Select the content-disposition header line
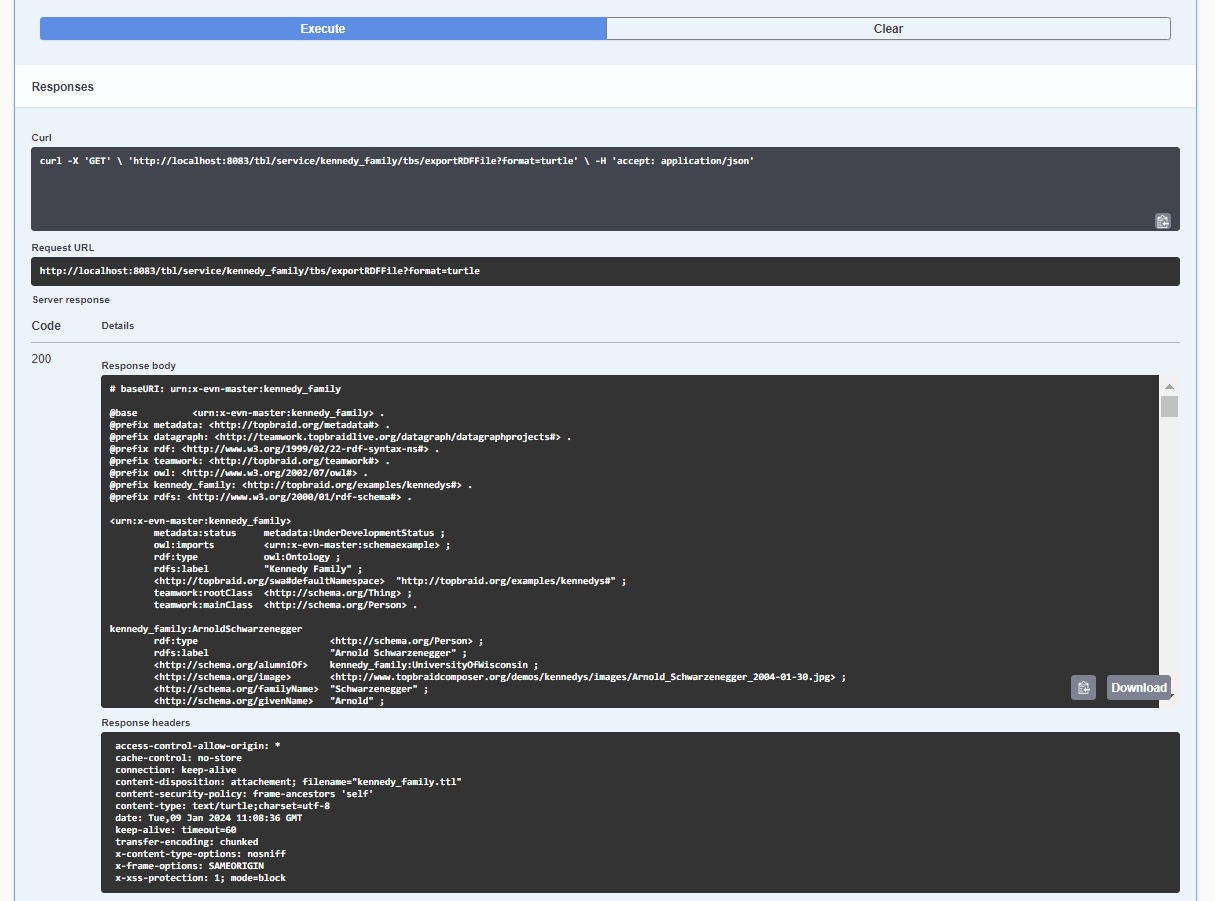The height and width of the screenshot is (901, 1215). (287, 781)
